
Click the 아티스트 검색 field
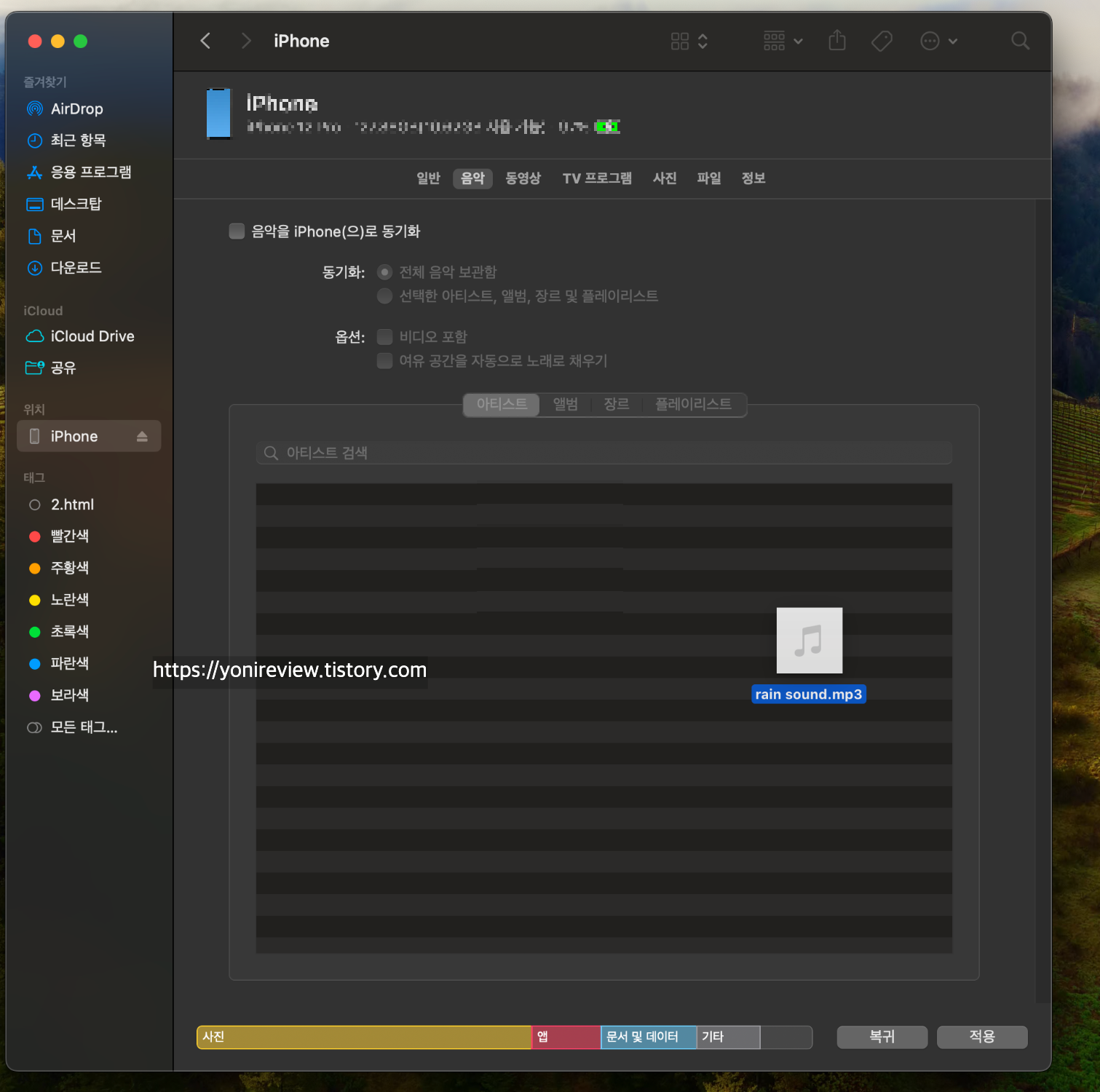[x=604, y=453]
